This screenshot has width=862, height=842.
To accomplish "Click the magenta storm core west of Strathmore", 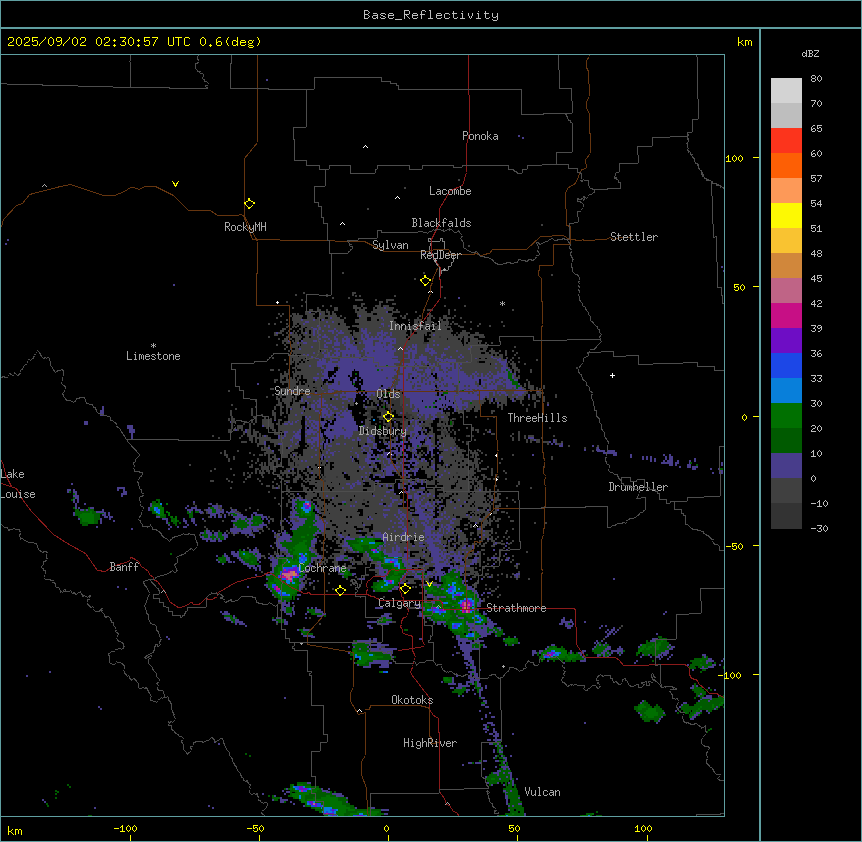I will click(x=467, y=606).
